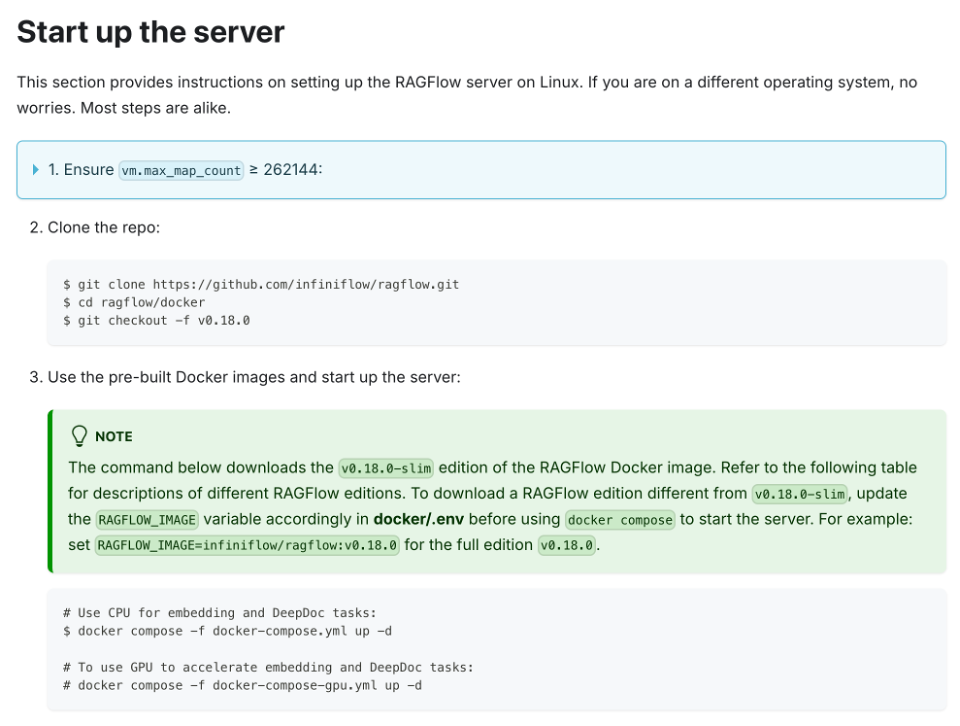
Task: Click the 'git checkout -f v0.18.0' line
Action: tap(157, 320)
